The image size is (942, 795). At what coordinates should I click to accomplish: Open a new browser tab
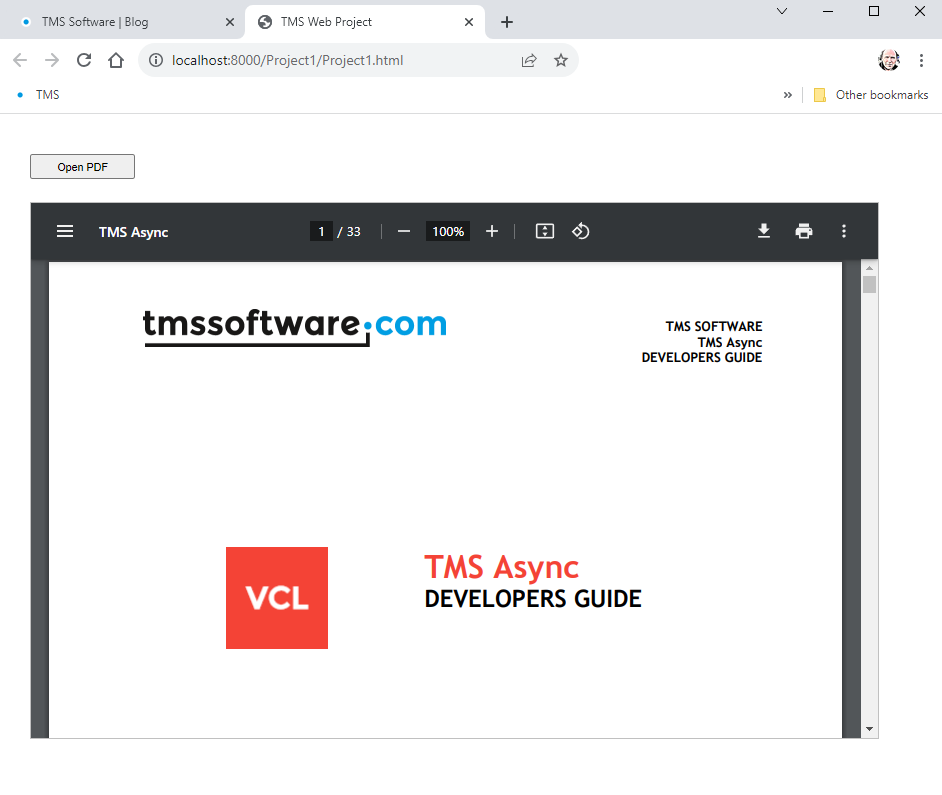[x=507, y=22]
